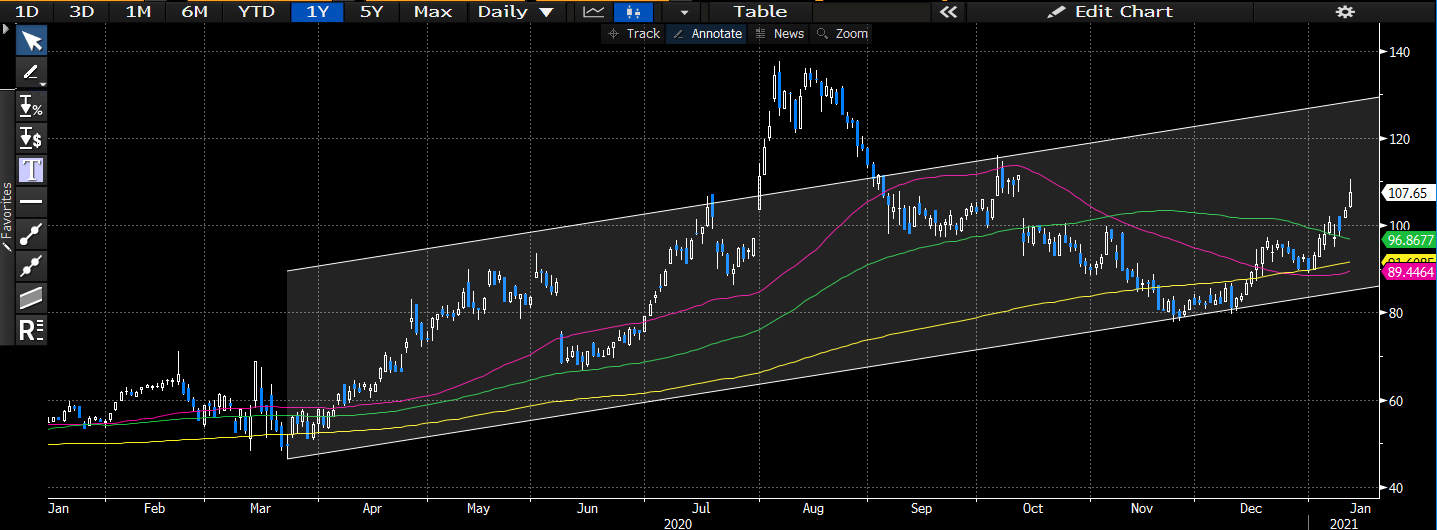The height and width of the screenshot is (530, 1437).
Task: Open the chart settings gear
Action: [1345, 12]
